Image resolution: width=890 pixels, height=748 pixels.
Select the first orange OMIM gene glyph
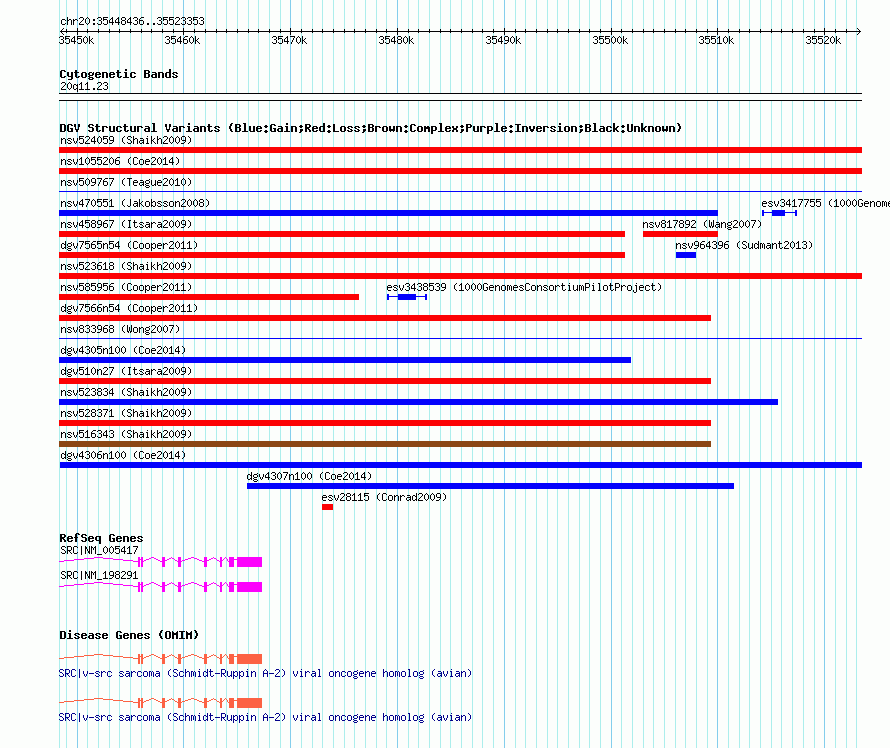[x=161, y=658]
